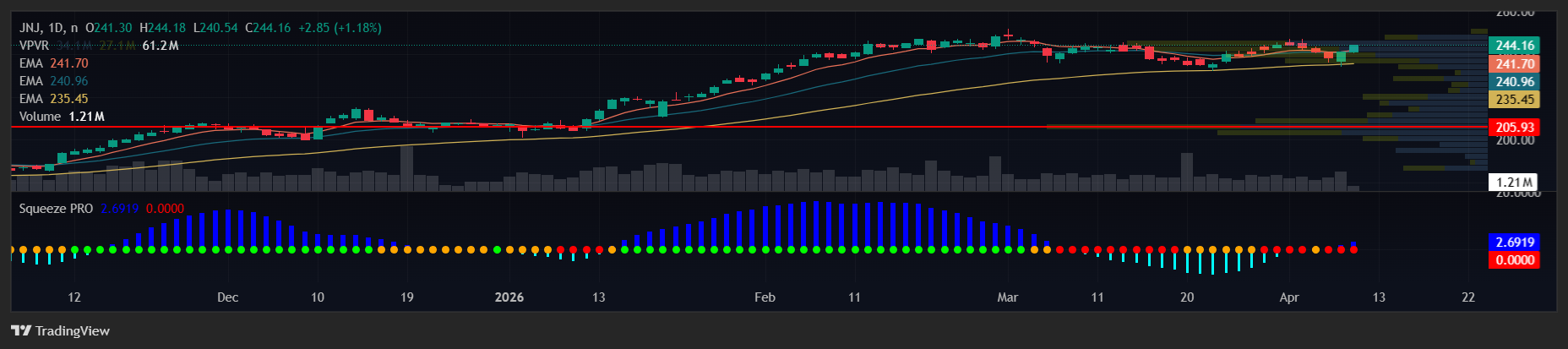Select the JNJ, 1D symbol legend title

coord(49,28)
